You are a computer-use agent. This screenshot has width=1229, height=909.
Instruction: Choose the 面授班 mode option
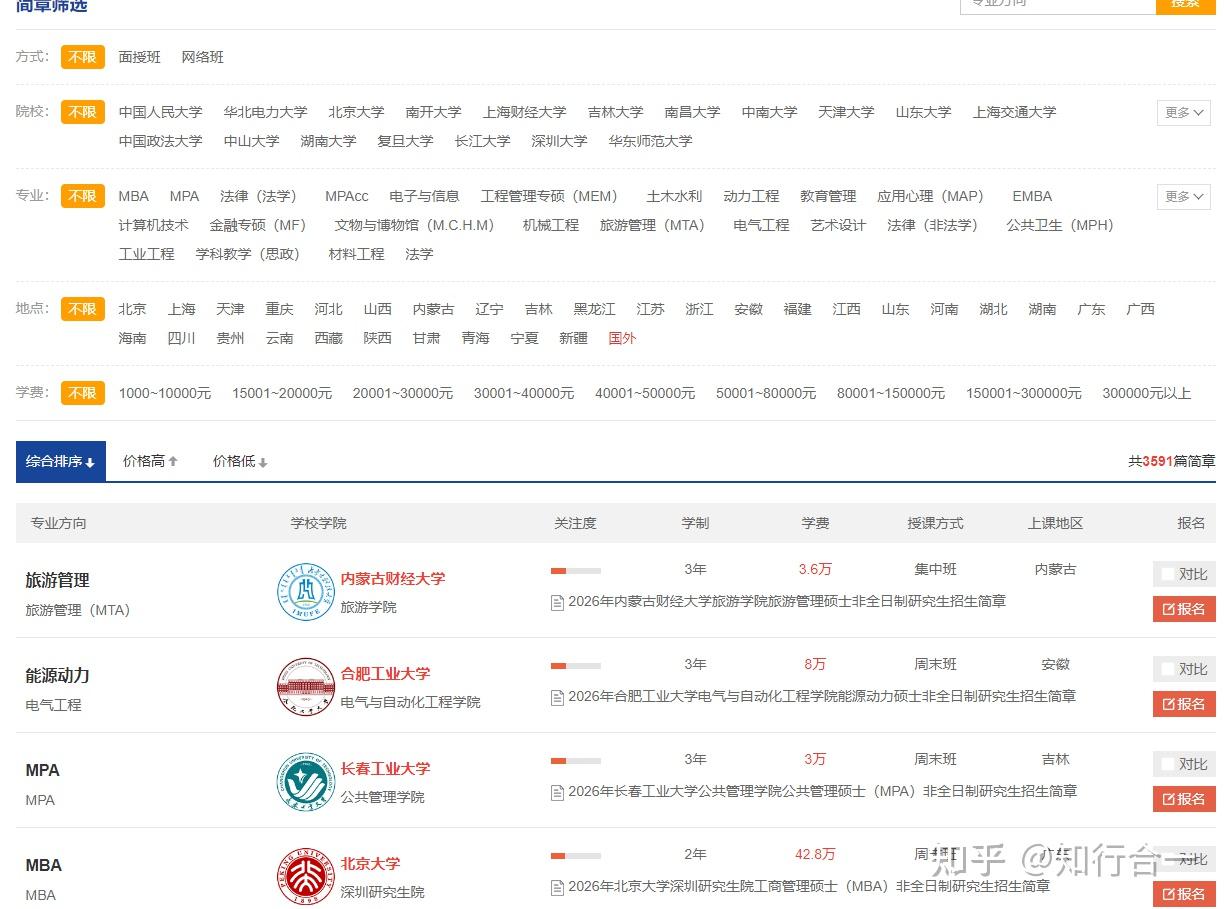[140, 57]
